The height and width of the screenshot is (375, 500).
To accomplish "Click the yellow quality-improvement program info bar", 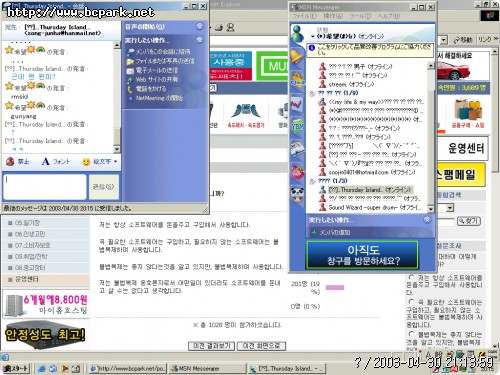I will click(x=370, y=51).
